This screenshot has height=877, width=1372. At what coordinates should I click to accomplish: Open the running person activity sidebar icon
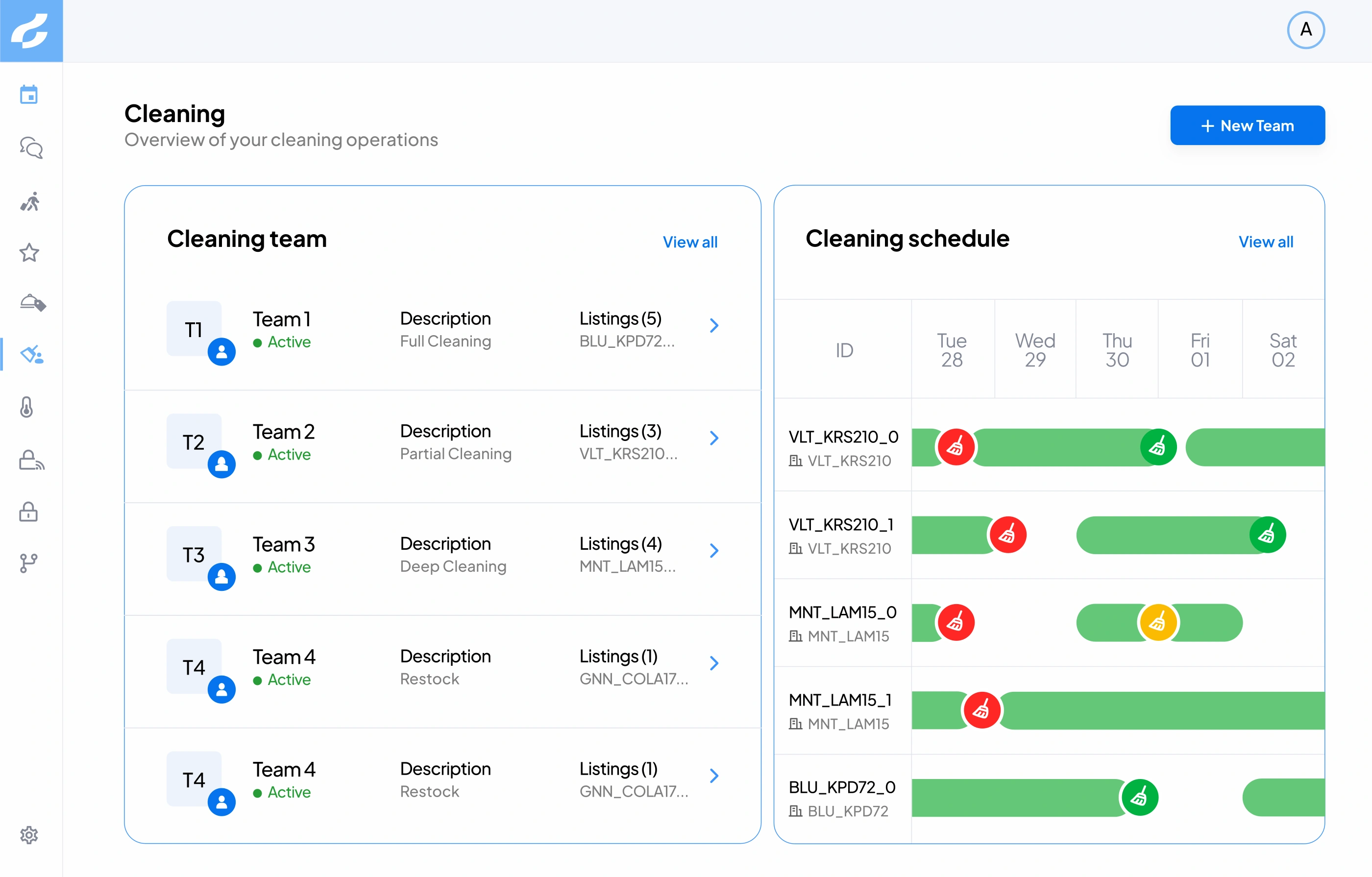click(x=29, y=201)
